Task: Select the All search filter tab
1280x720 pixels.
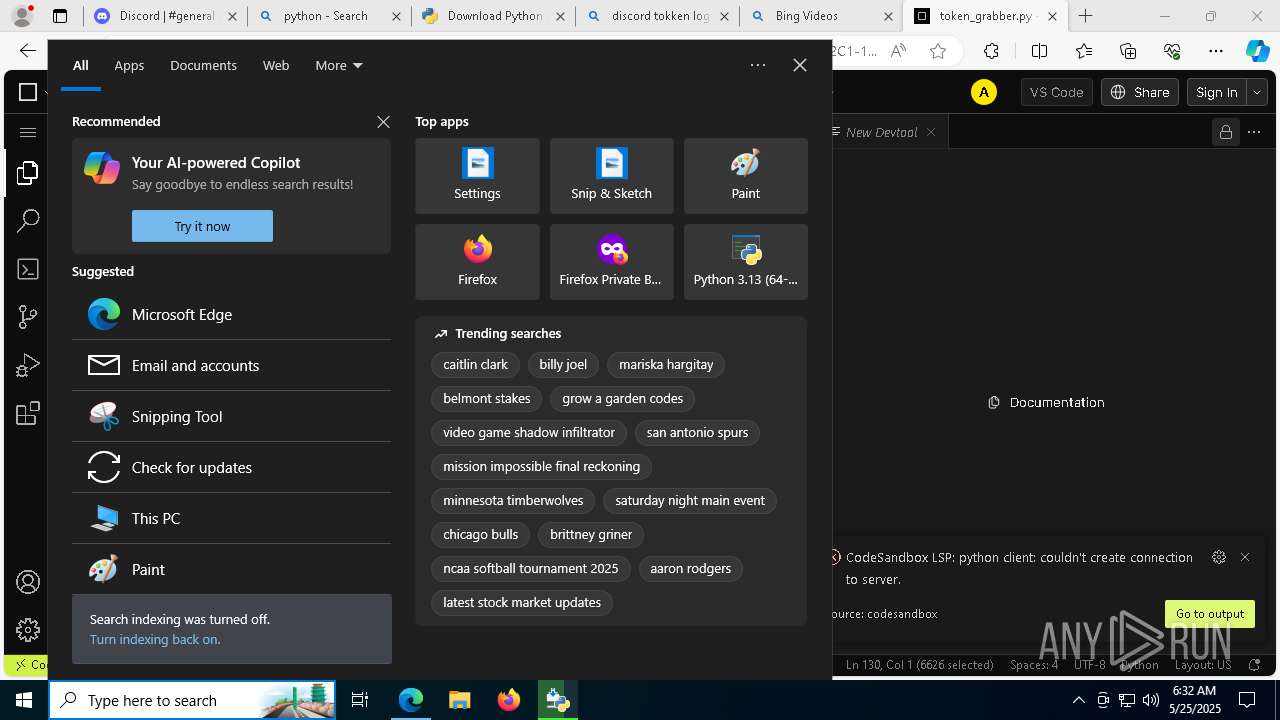Action: click(80, 65)
